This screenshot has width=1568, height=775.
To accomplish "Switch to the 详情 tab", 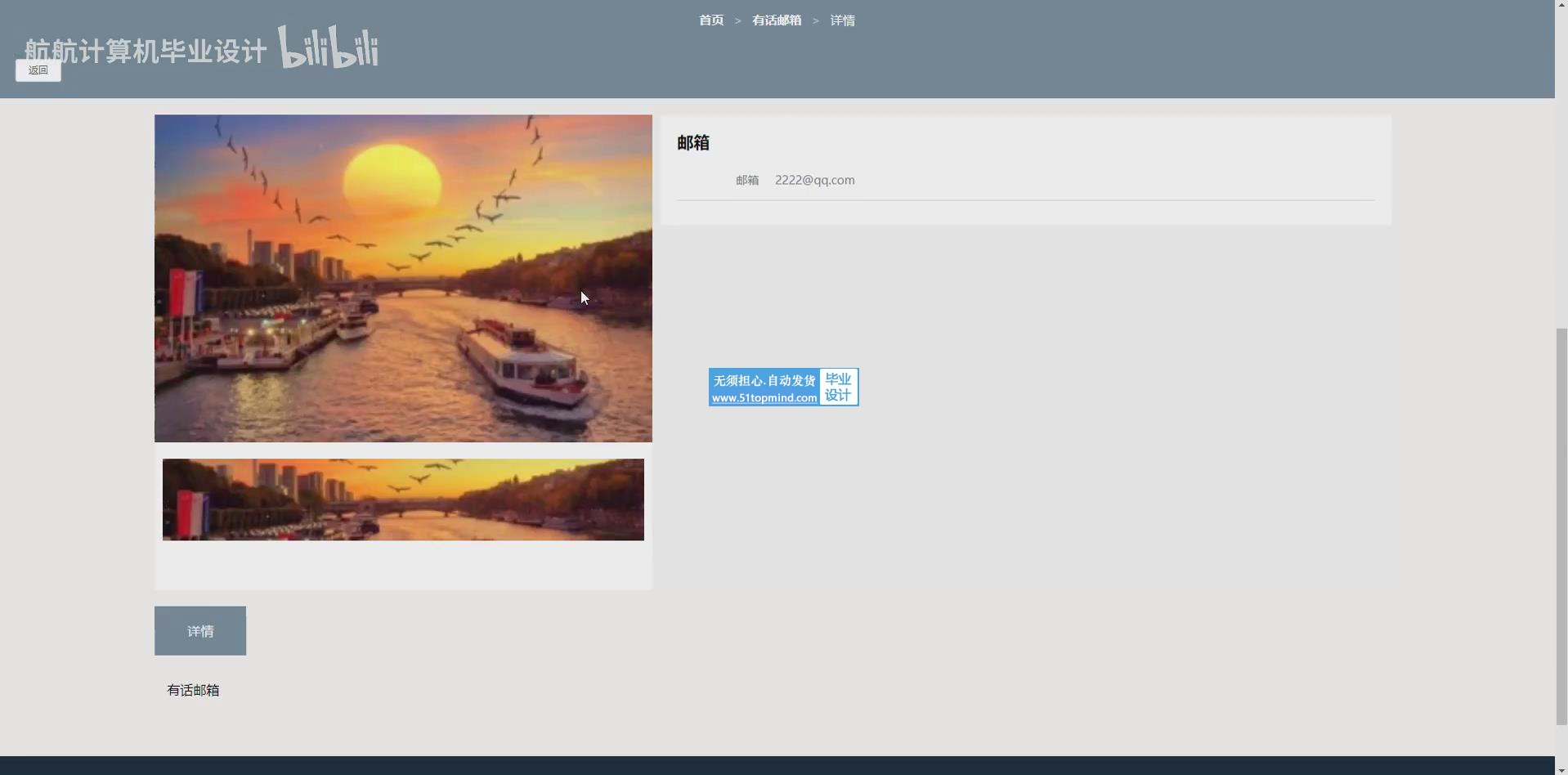I will 200,630.
